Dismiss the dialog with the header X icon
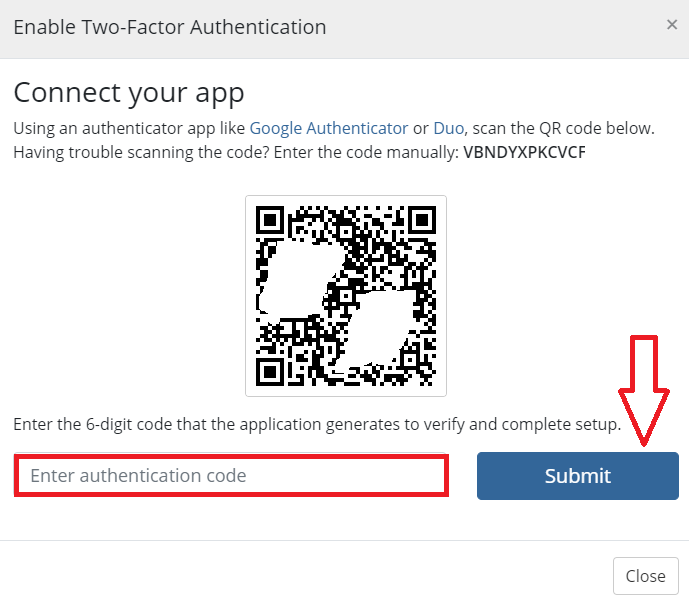 coord(671,25)
